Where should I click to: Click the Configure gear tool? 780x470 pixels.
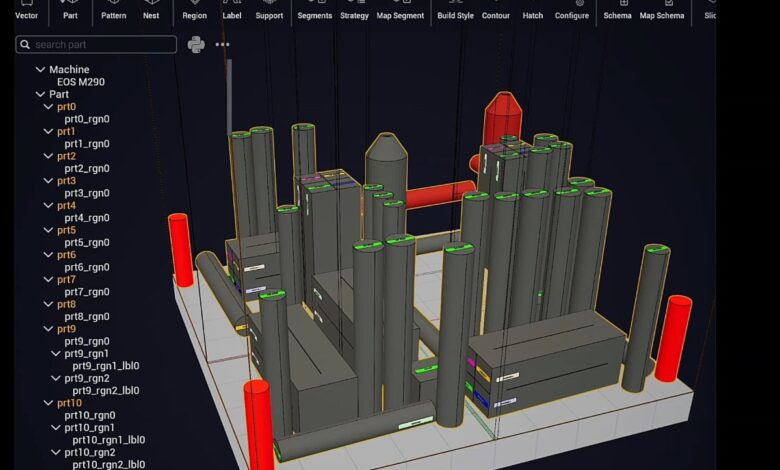572,10
